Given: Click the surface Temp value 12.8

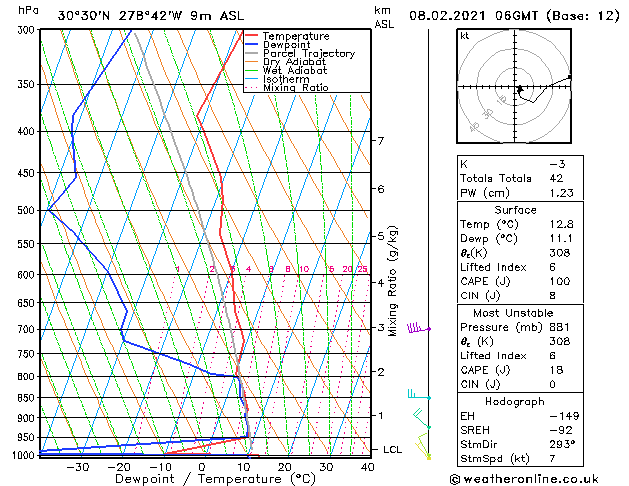Looking at the screenshot, I should 562,224.
